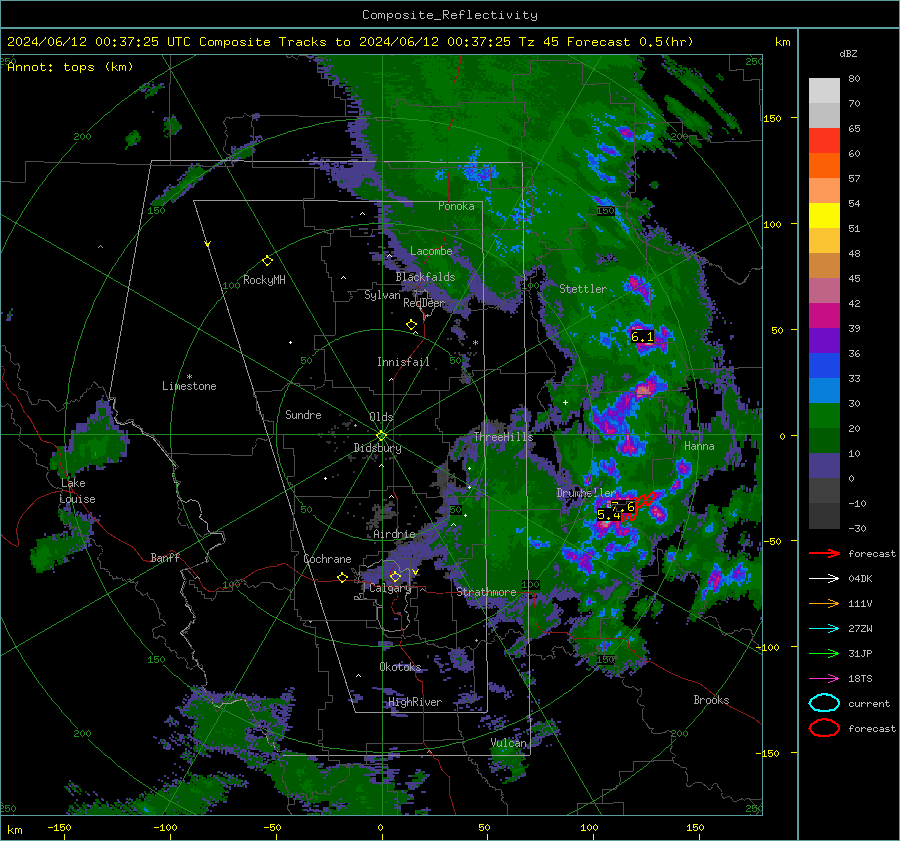Screen dimensions: 900x841
Task: Click the yellow diamond marker near RockyMH
Action: pos(267,261)
